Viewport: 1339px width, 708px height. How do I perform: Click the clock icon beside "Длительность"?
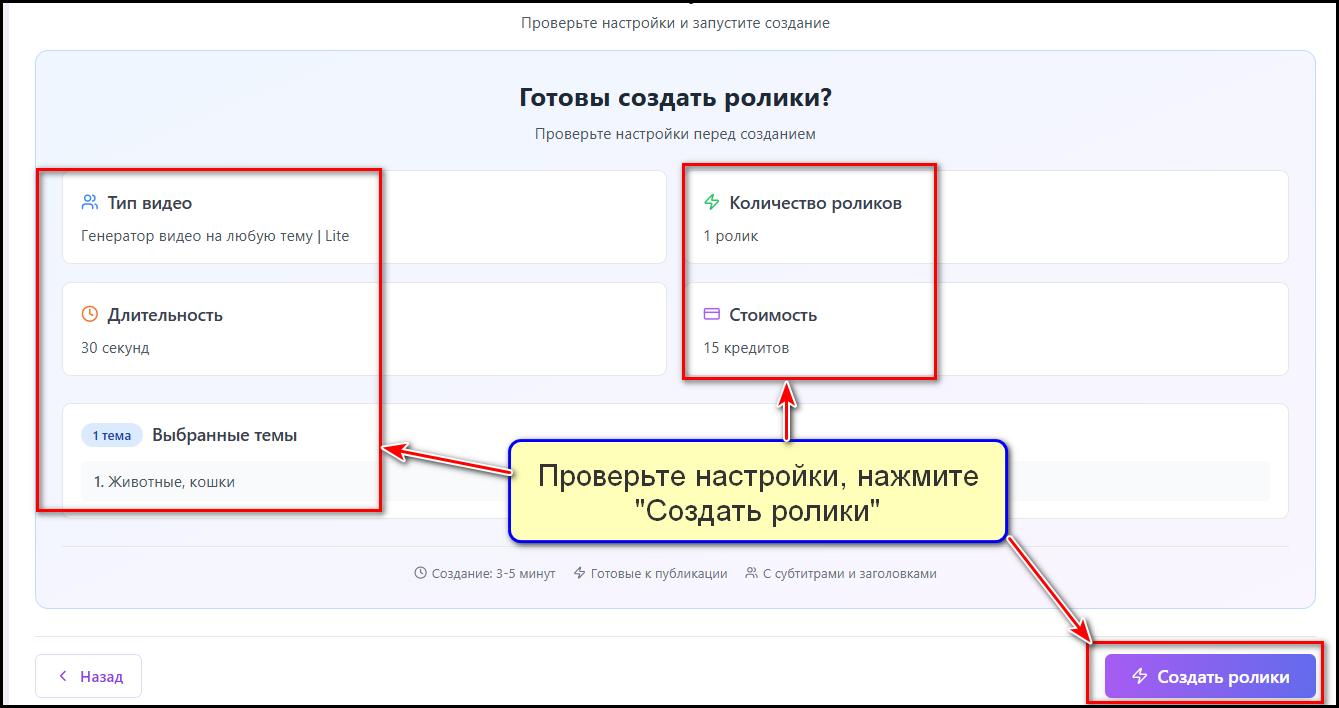click(x=88, y=314)
